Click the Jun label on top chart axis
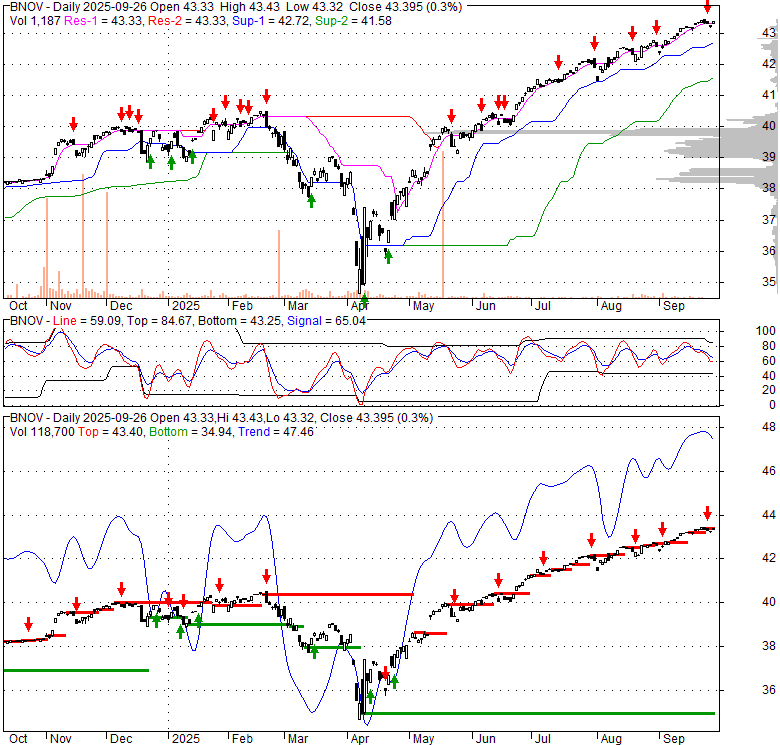This screenshot has width=780, height=745. 486,306
